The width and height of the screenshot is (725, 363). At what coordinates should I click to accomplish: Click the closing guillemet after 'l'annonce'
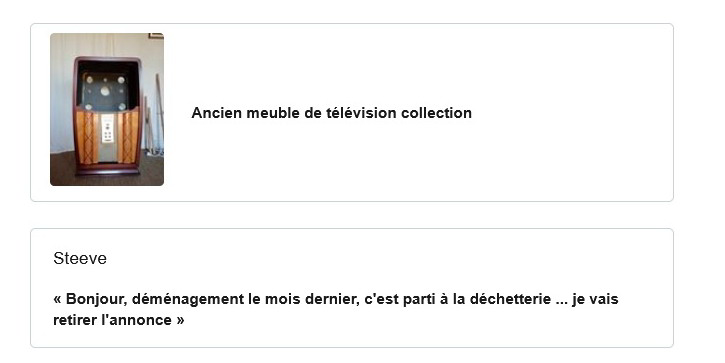coord(180,320)
